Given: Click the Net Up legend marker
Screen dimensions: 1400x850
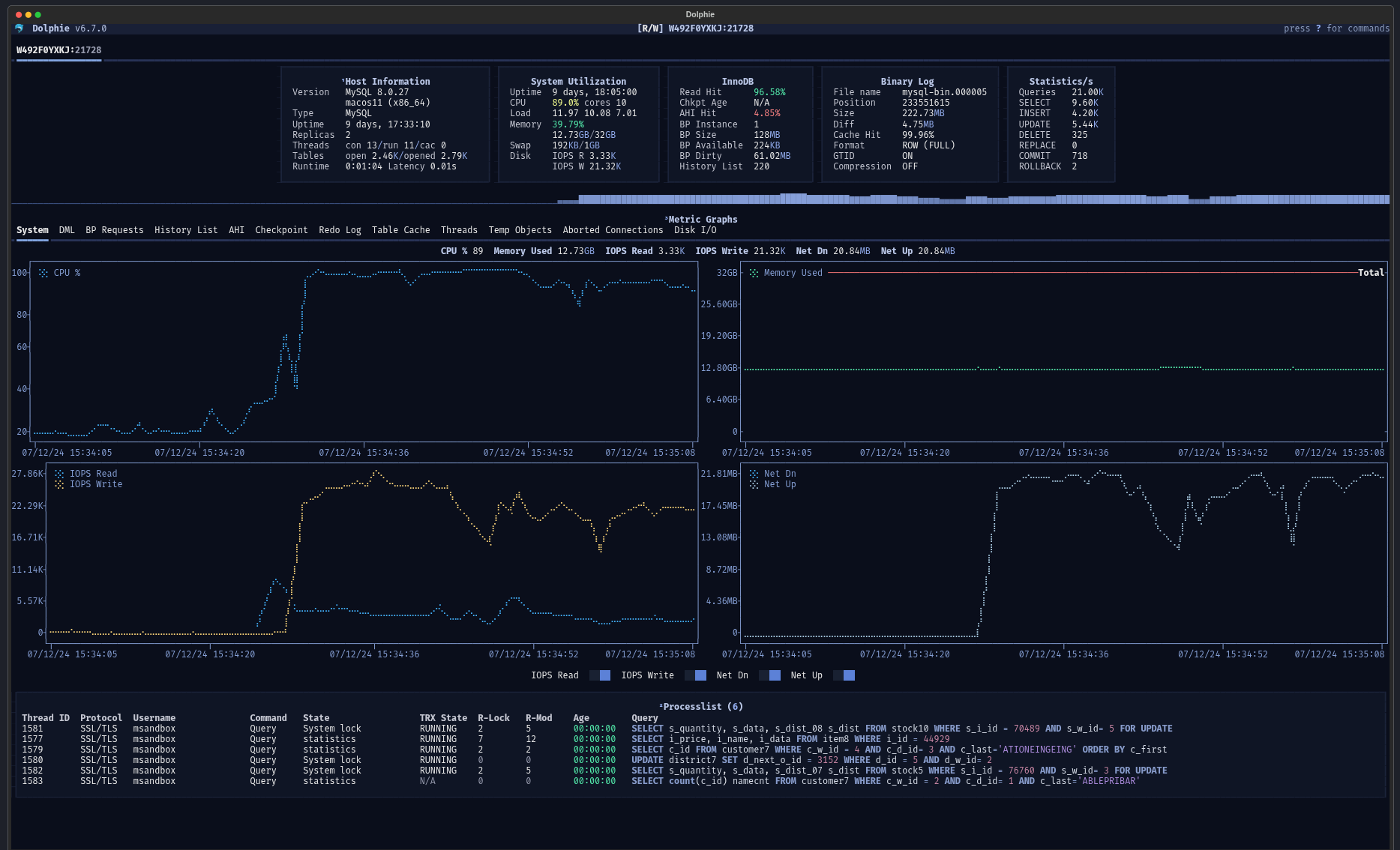Looking at the screenshot, I should coord(754,484).
